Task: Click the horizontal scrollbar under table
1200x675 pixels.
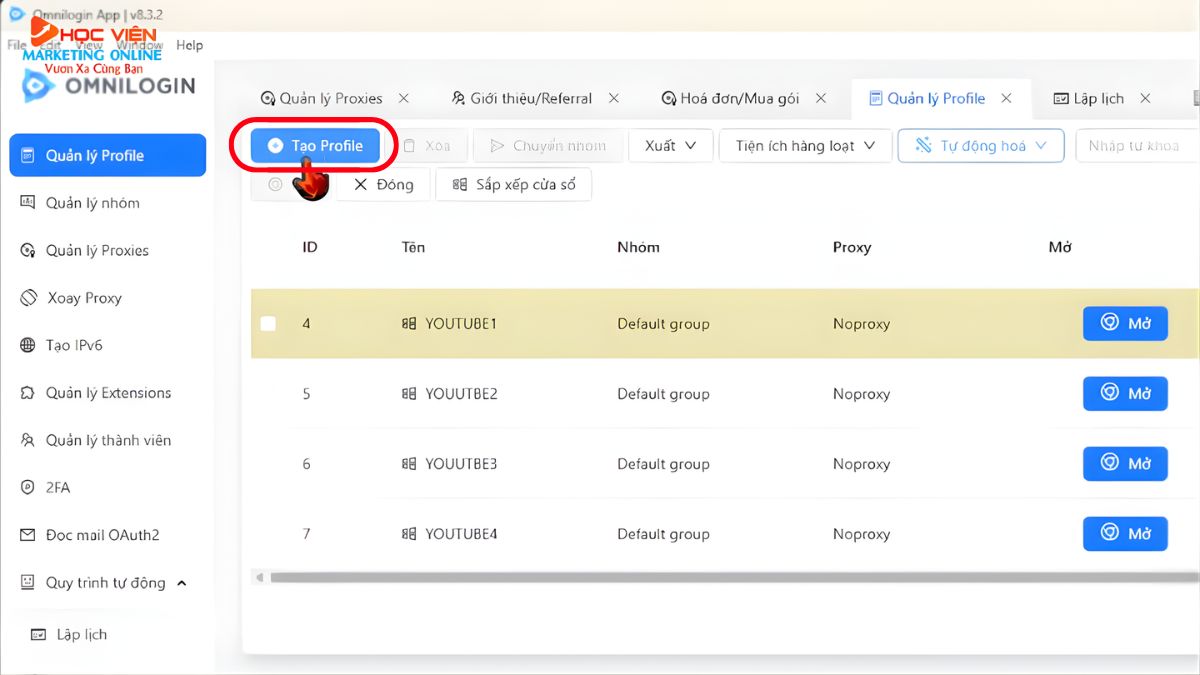Action: point(700,577)
